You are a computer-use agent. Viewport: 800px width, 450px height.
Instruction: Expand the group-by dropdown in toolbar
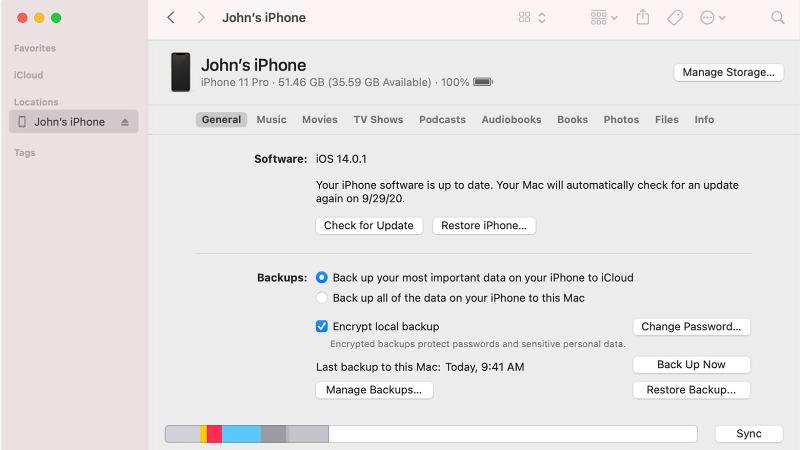(x=604, y=18)
